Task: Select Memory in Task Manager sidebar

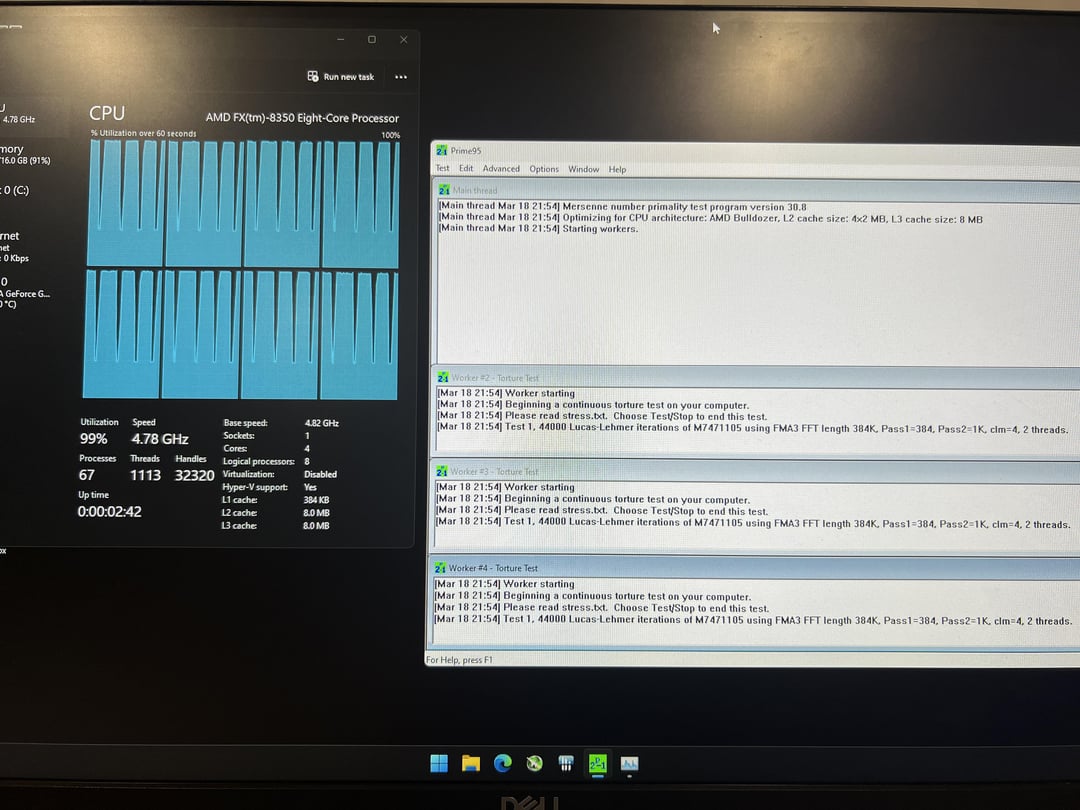Action: coord(25,154)
